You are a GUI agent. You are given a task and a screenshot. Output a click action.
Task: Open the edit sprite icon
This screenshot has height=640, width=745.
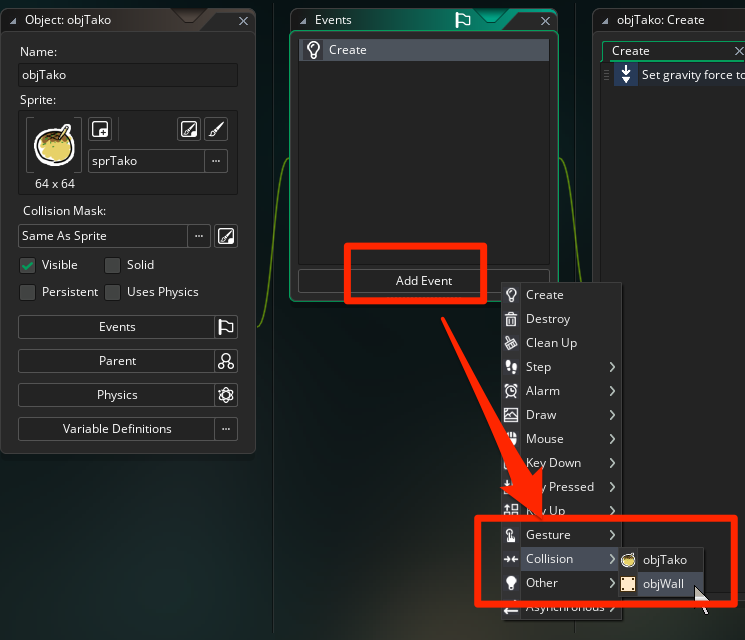point(189,129)
